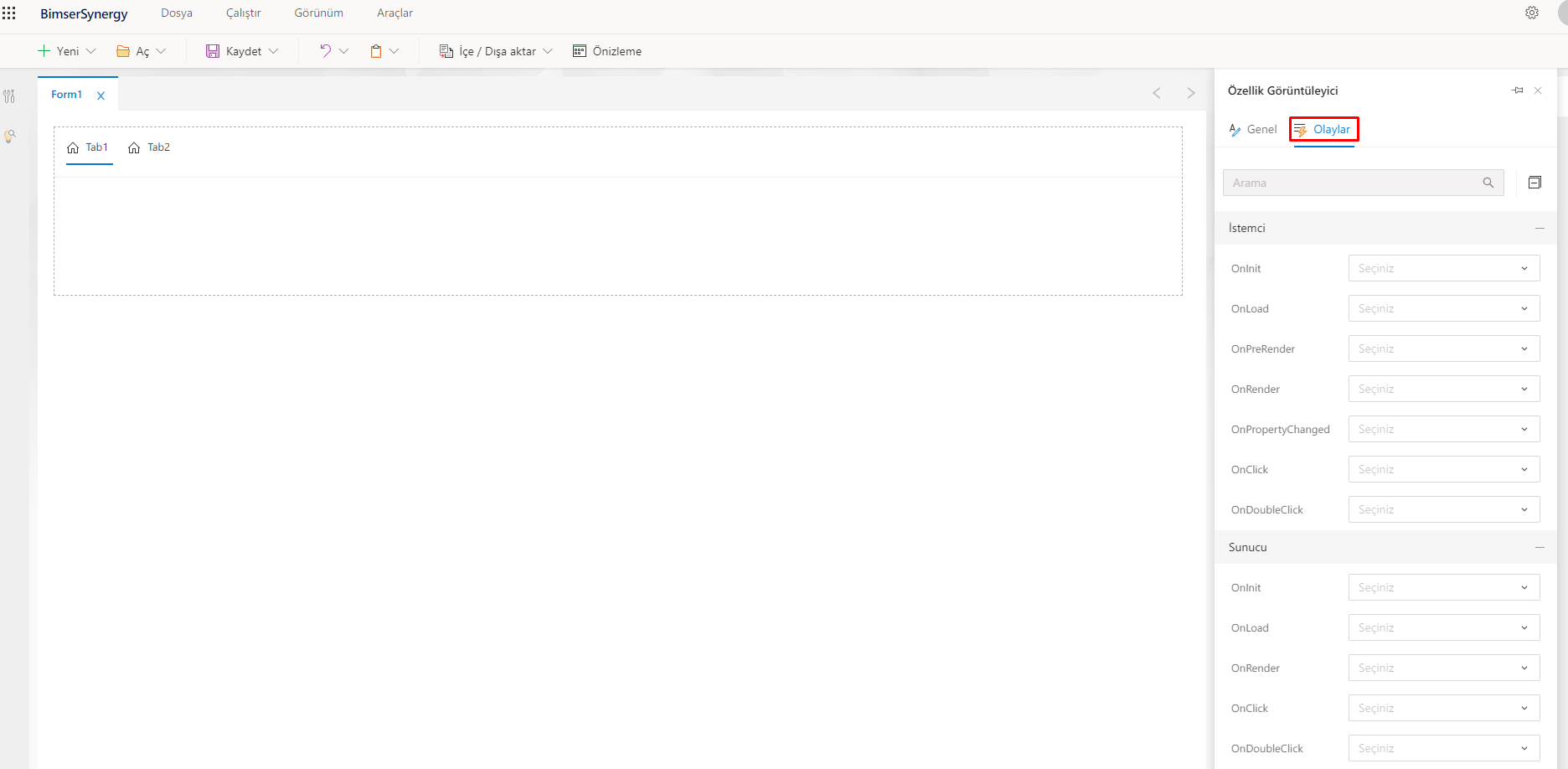Viewport: 1568px width, 769px height.
Task: Focus the Arama search field
Action: [1364, 183]
